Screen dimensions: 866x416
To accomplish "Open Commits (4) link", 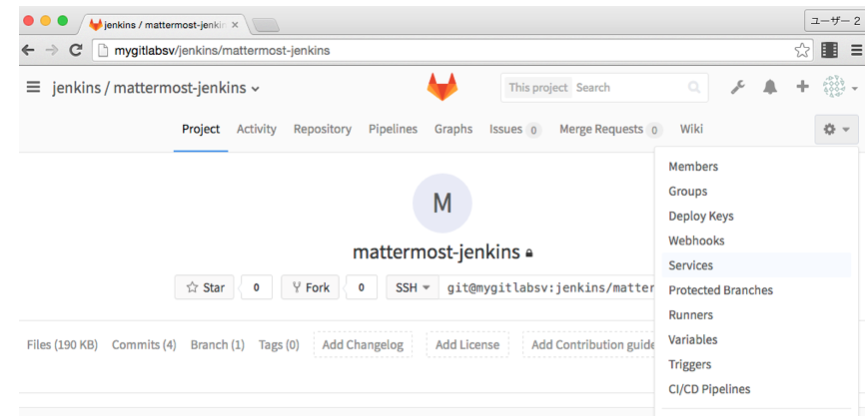I will (144, 345).
